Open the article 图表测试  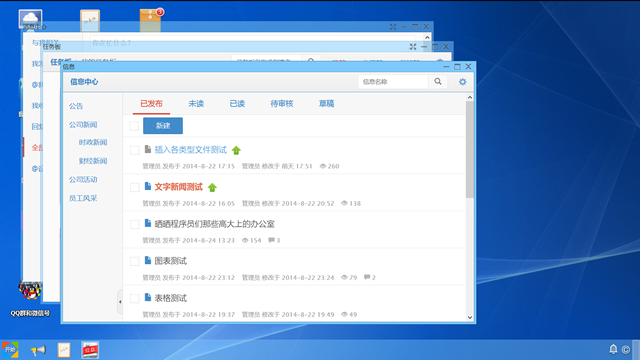coord(171,261)
